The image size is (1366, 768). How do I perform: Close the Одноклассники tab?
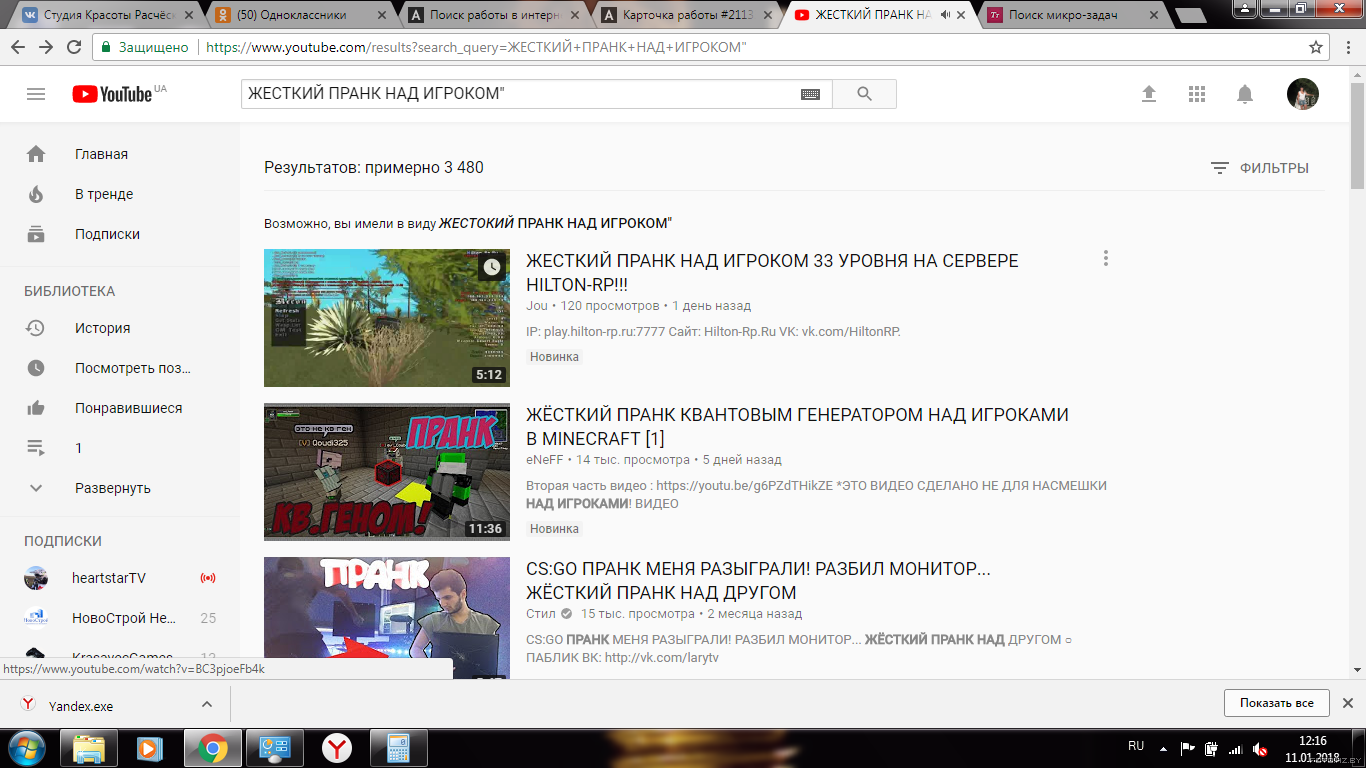(x=381, y=15)
